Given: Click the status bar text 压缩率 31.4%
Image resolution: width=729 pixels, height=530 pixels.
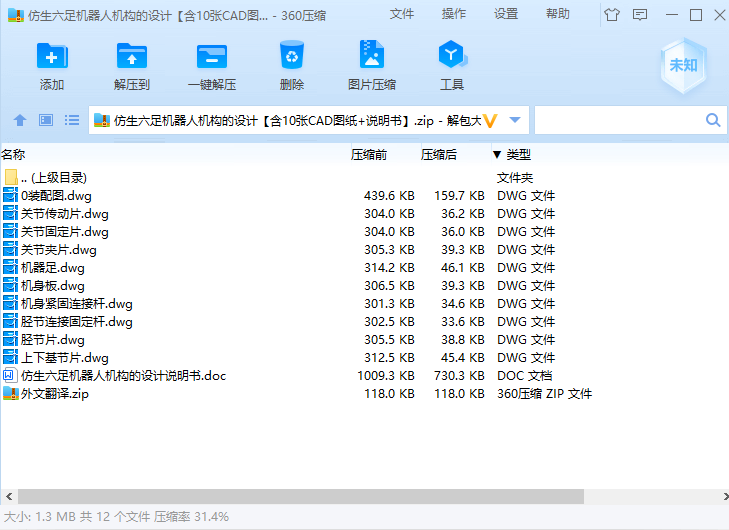Looking at the screenshot, I should (x=192, y=517).
